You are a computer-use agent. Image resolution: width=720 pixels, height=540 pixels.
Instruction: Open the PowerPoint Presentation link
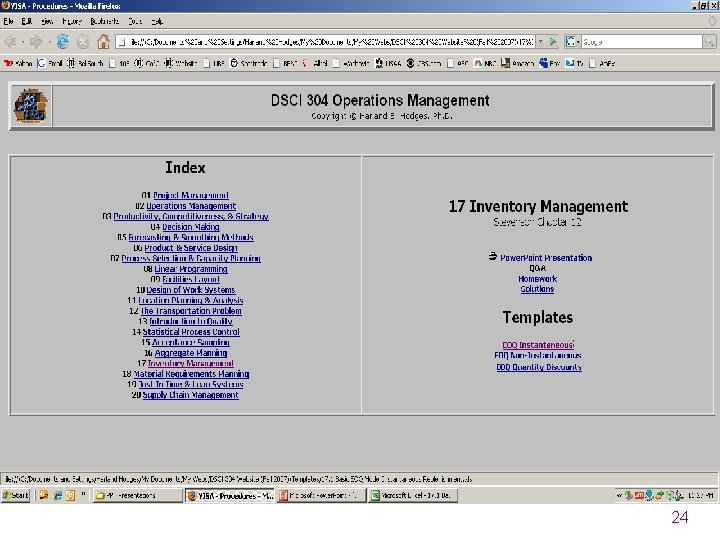(546, 258)
